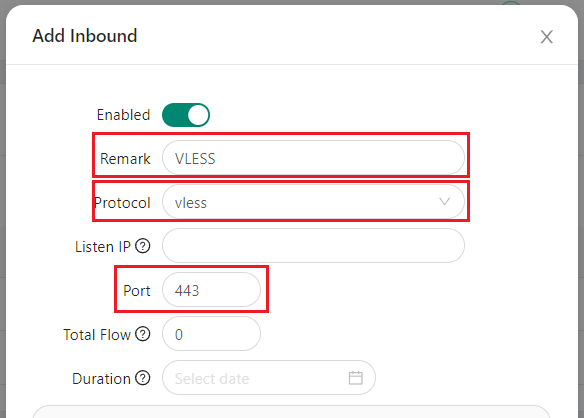Image resolution: width=584 pixels, height=418 pixels.
Task: Show Duration help question icon
Action: [143, 378]
